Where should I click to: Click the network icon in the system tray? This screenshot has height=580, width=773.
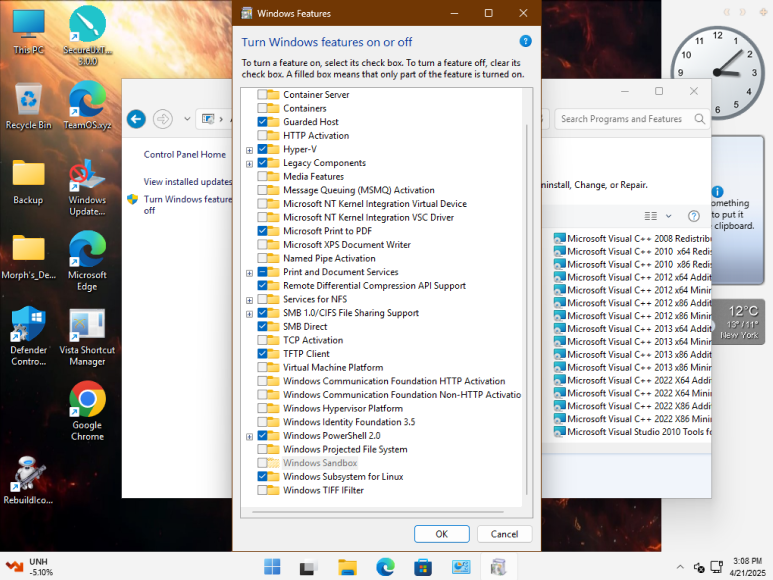point(716,567)
